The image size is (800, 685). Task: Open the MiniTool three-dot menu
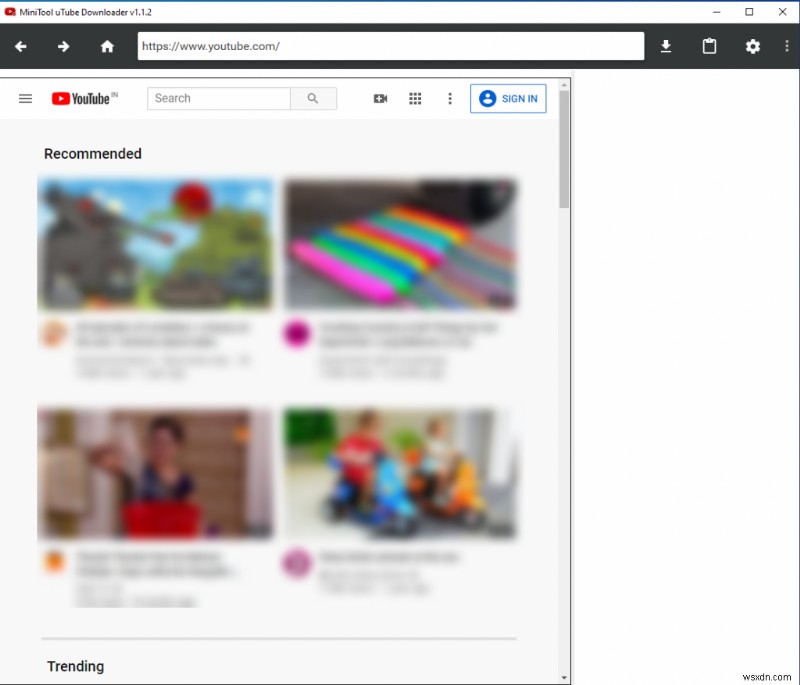[x=787, y=46]
